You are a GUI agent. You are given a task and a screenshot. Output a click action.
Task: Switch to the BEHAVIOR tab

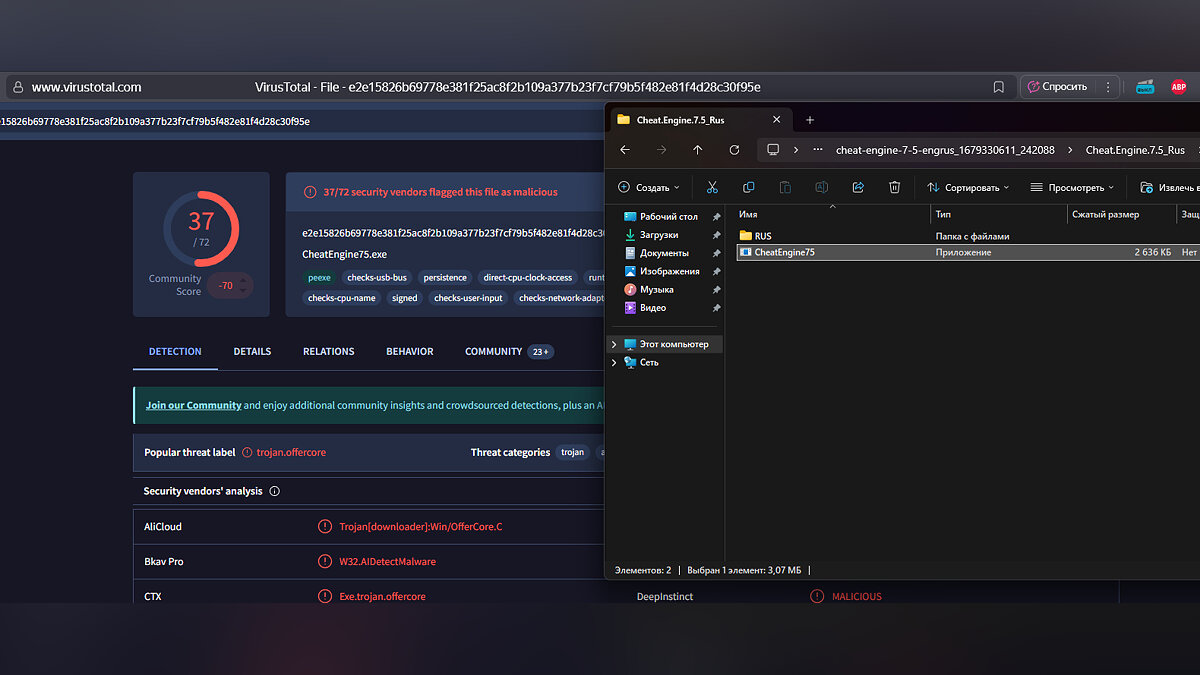point(410,352)
